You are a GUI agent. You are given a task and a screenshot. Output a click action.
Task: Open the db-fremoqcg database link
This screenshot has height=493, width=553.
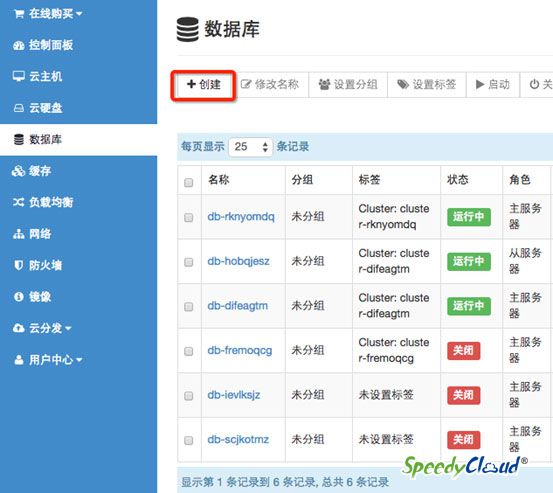pos(240,351)
